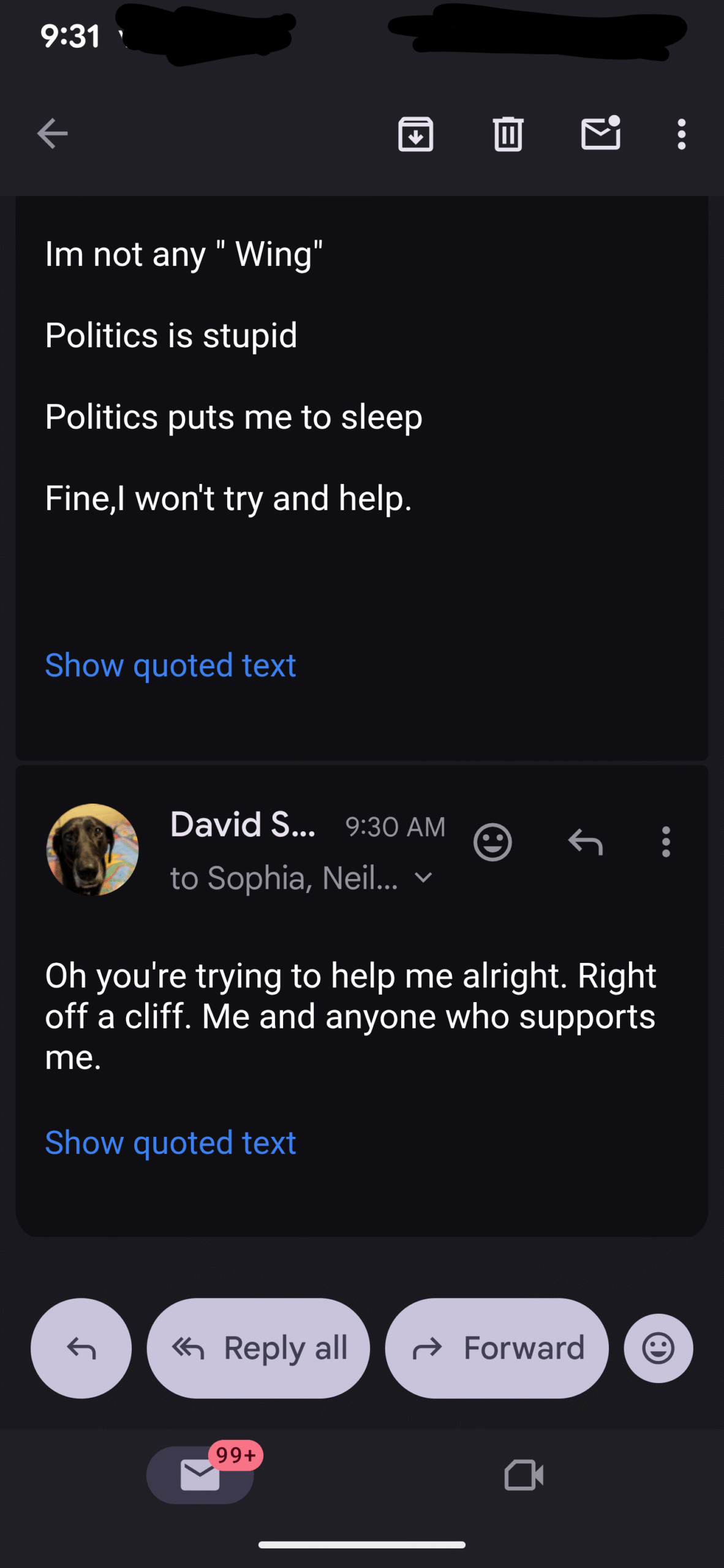Open David's dog profile picture

[92, 850]
